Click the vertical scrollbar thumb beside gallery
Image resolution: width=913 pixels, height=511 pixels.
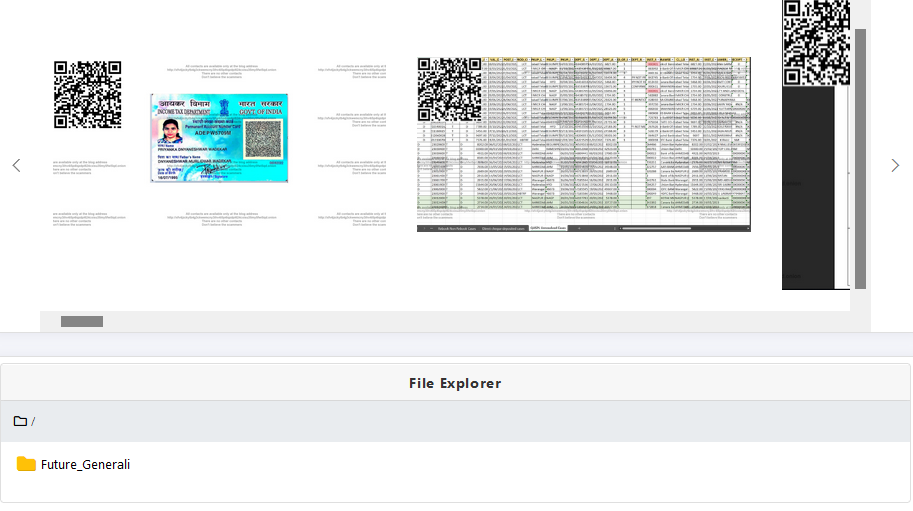pos(860,160)
